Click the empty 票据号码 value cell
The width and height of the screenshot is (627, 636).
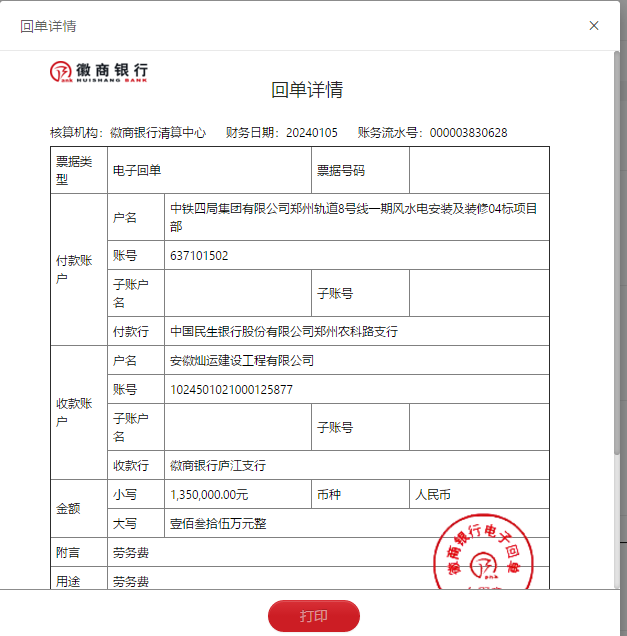pyautogui.click(x=478, y=170)
